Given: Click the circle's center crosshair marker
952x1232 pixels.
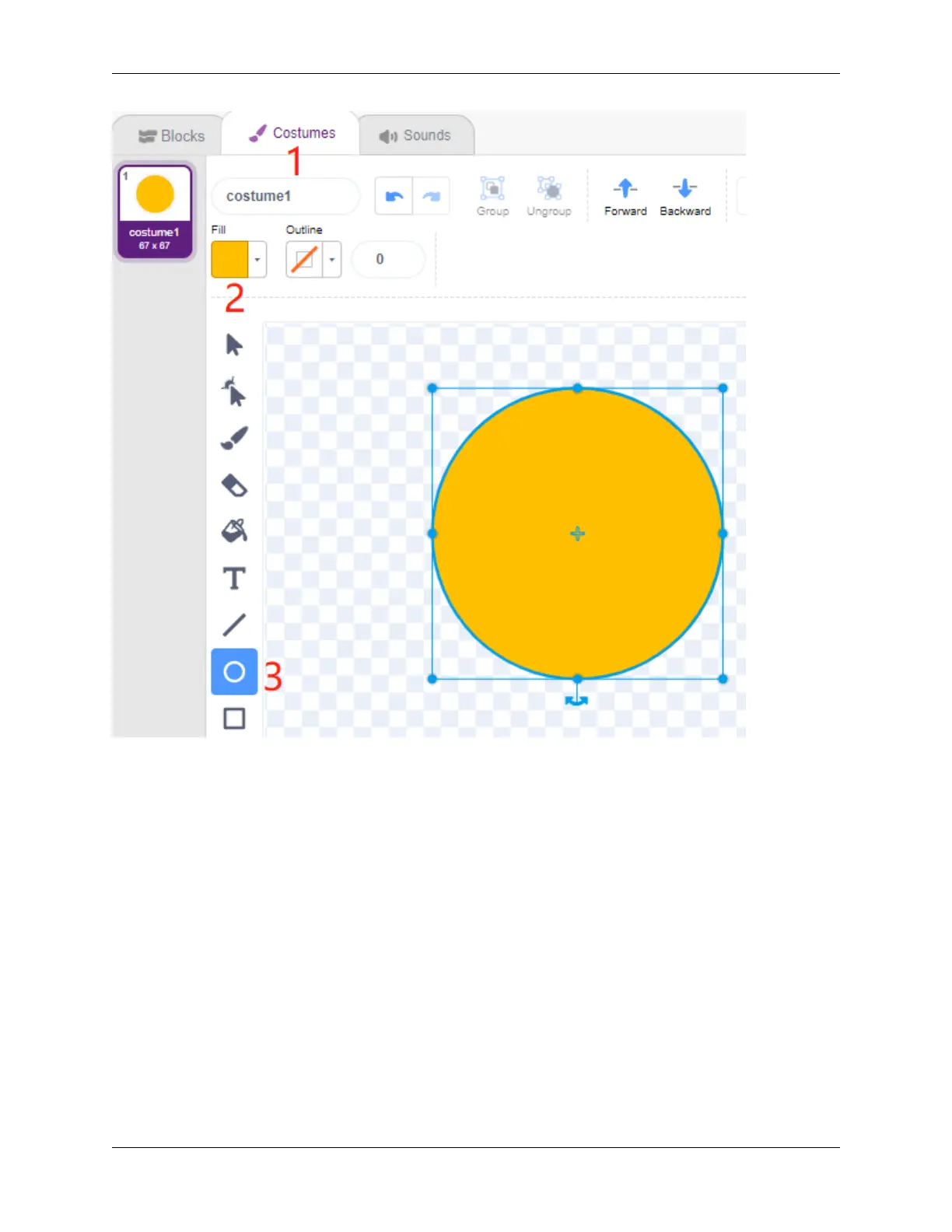Looking at the screenshot, I should (577, 534).
